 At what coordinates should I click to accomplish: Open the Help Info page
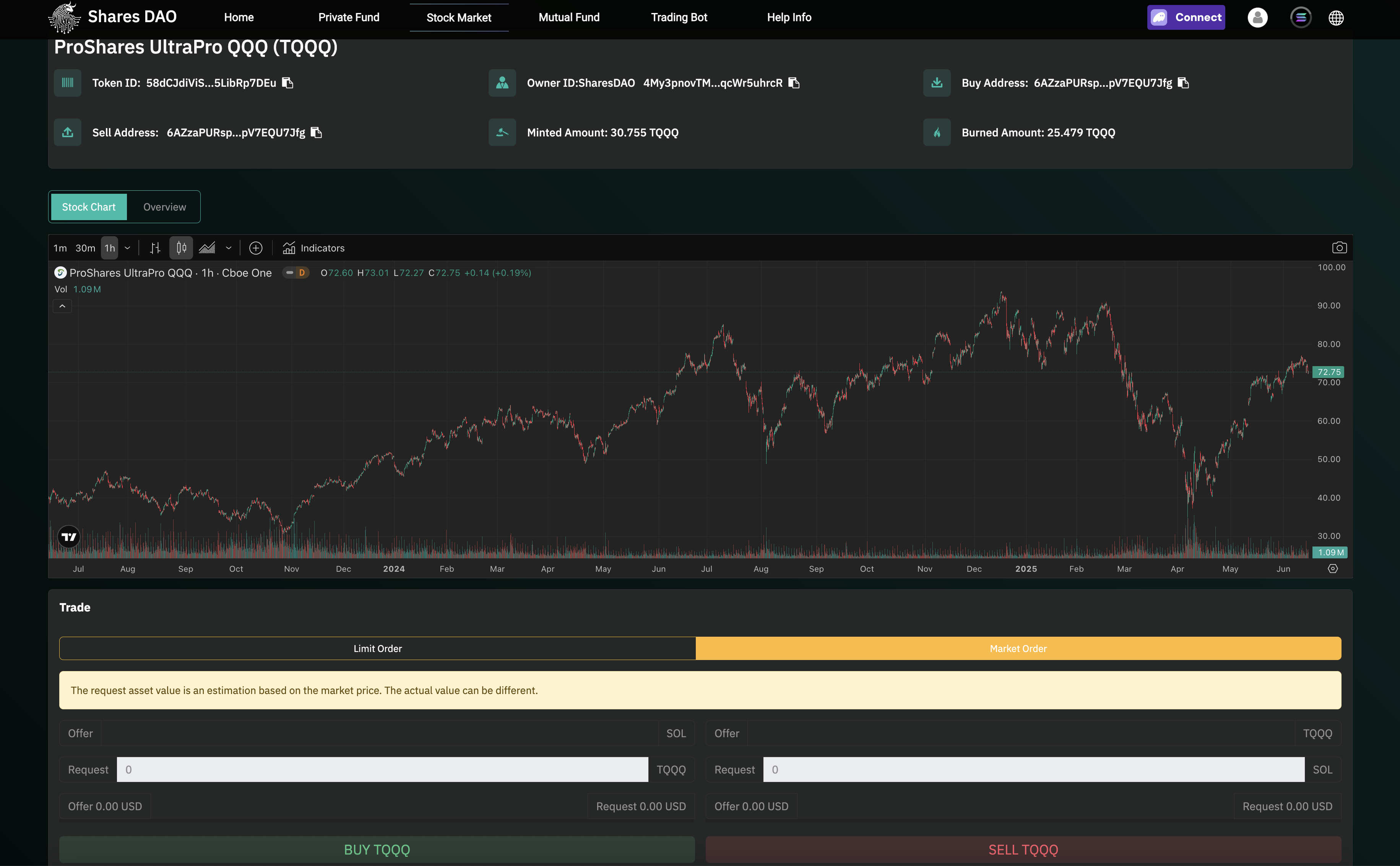pyautogui.click(x=789, y=17)
